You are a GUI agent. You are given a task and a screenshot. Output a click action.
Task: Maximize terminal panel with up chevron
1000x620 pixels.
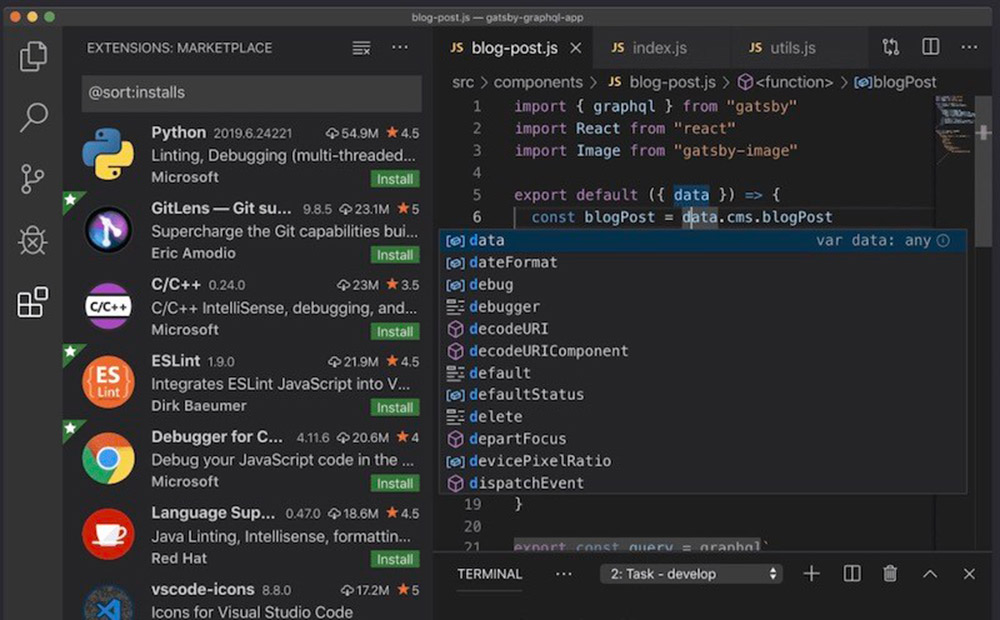(930, 574)
